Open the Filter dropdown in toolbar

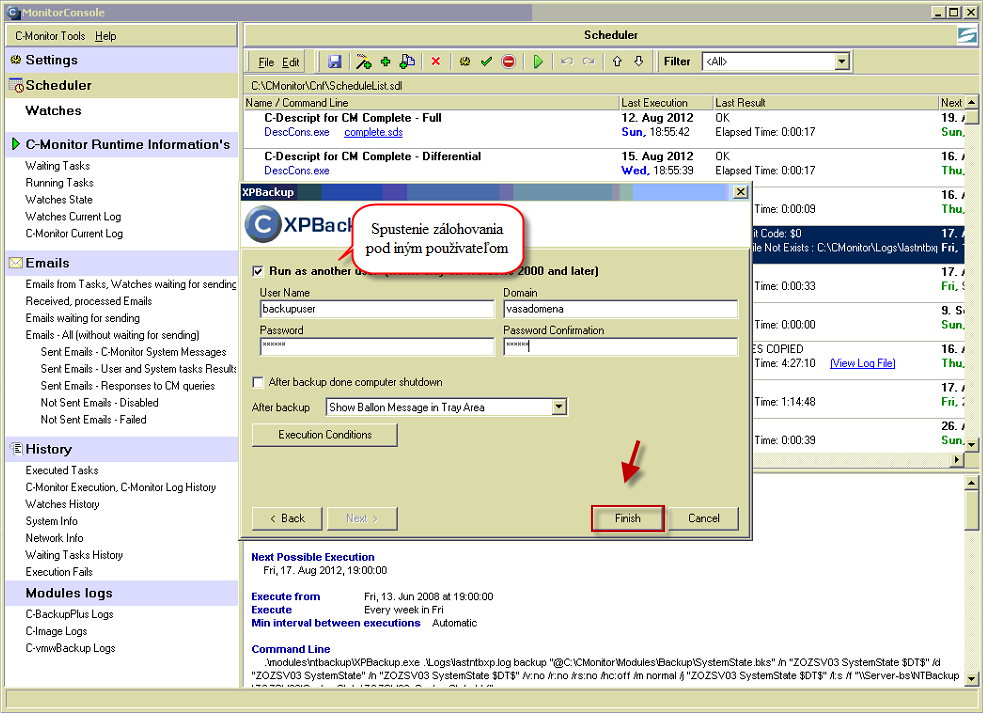(x=842, y=61)
